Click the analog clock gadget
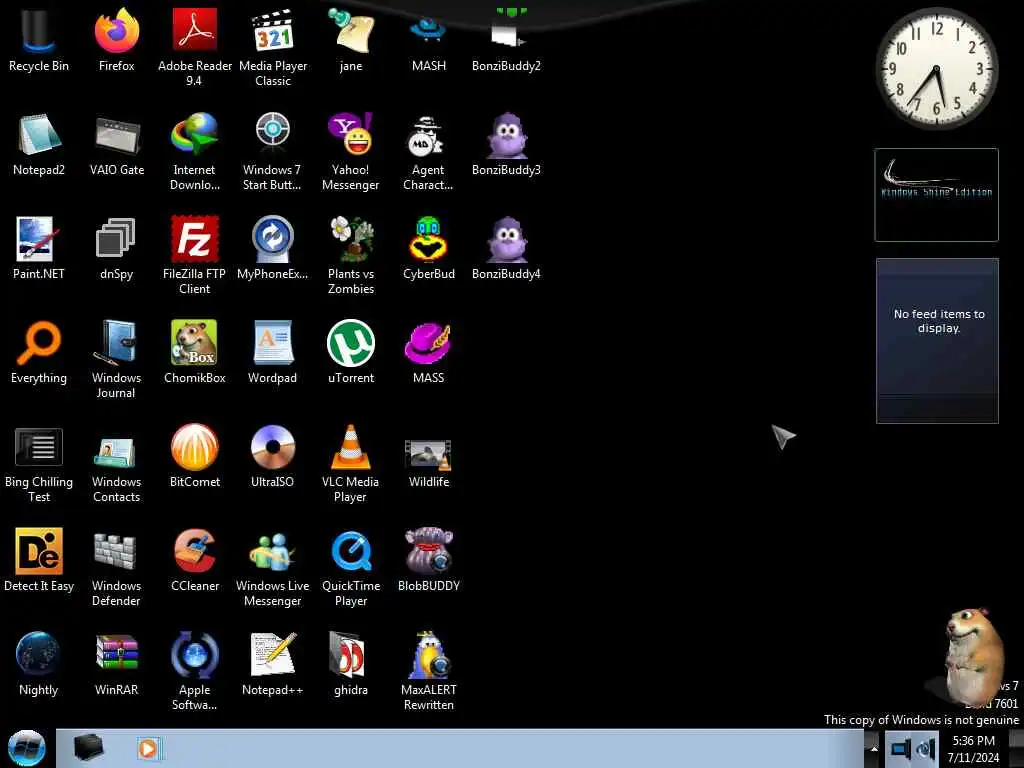This screenshot has width=1024, height=768. [x=936, y=68]
